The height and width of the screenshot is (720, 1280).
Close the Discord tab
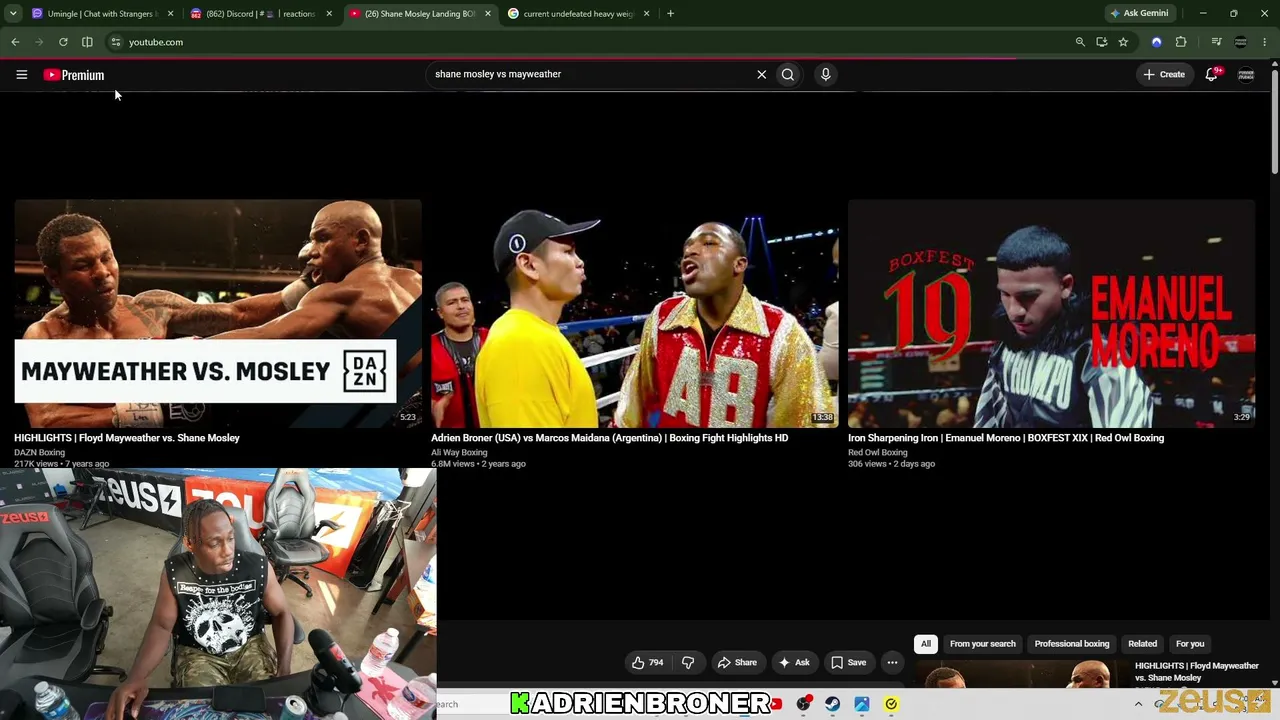tap(329, 14)
